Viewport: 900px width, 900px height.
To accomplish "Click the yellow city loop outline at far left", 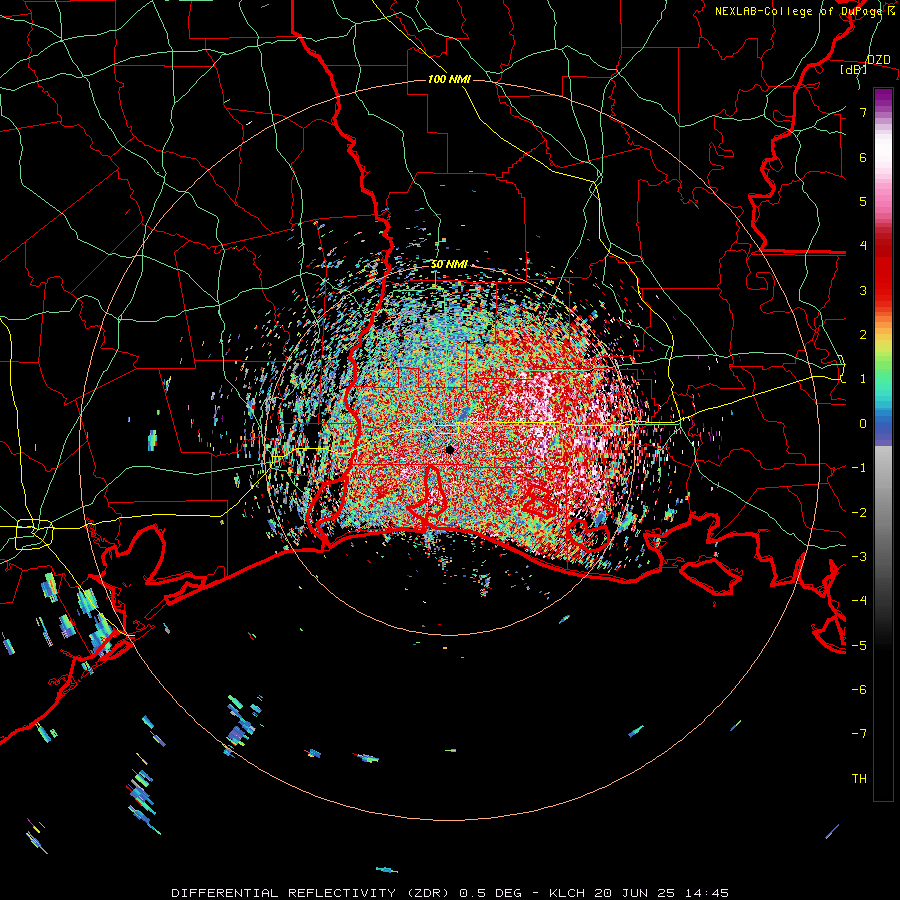I will (34, 534).
